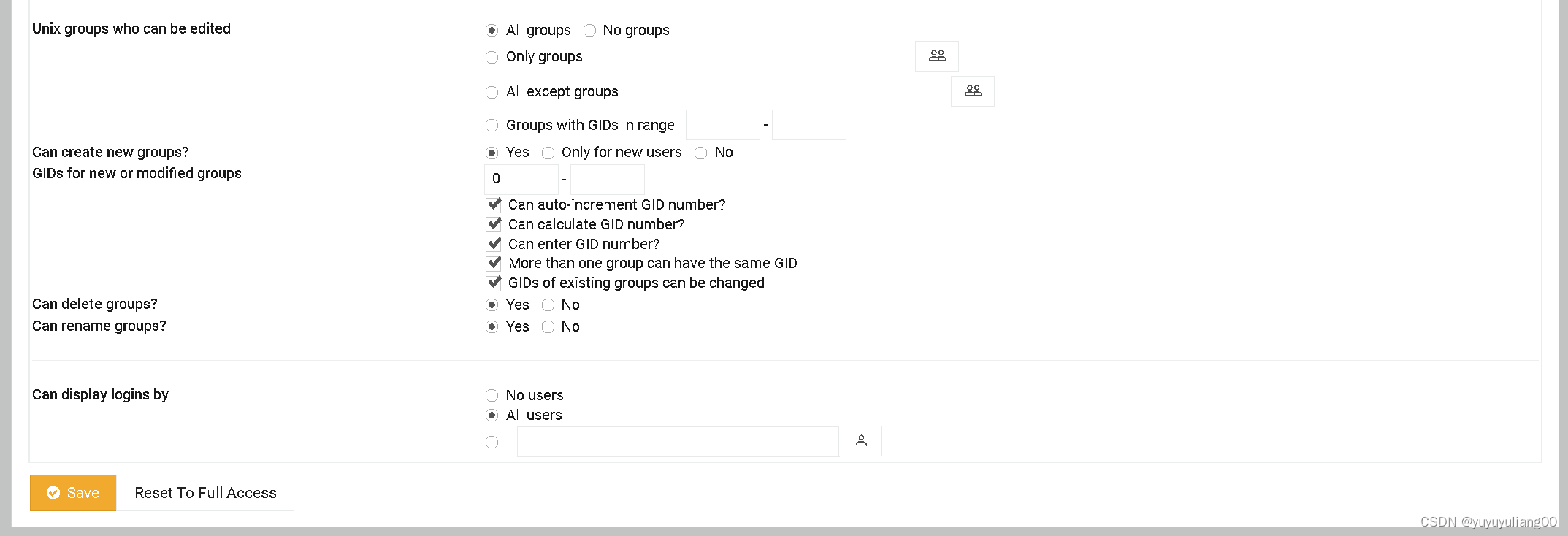The image size is (1568, 536).
Task: Select No for Can delete groups
Action: click(548, 305)
